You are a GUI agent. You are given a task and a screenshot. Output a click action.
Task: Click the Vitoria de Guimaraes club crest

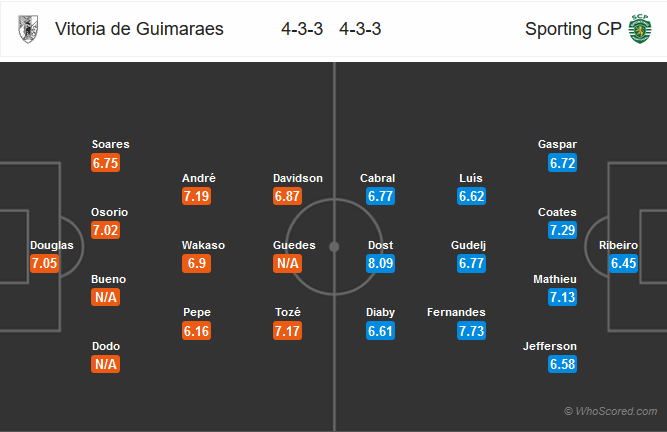pyautogui.click(x=28, y=29)
